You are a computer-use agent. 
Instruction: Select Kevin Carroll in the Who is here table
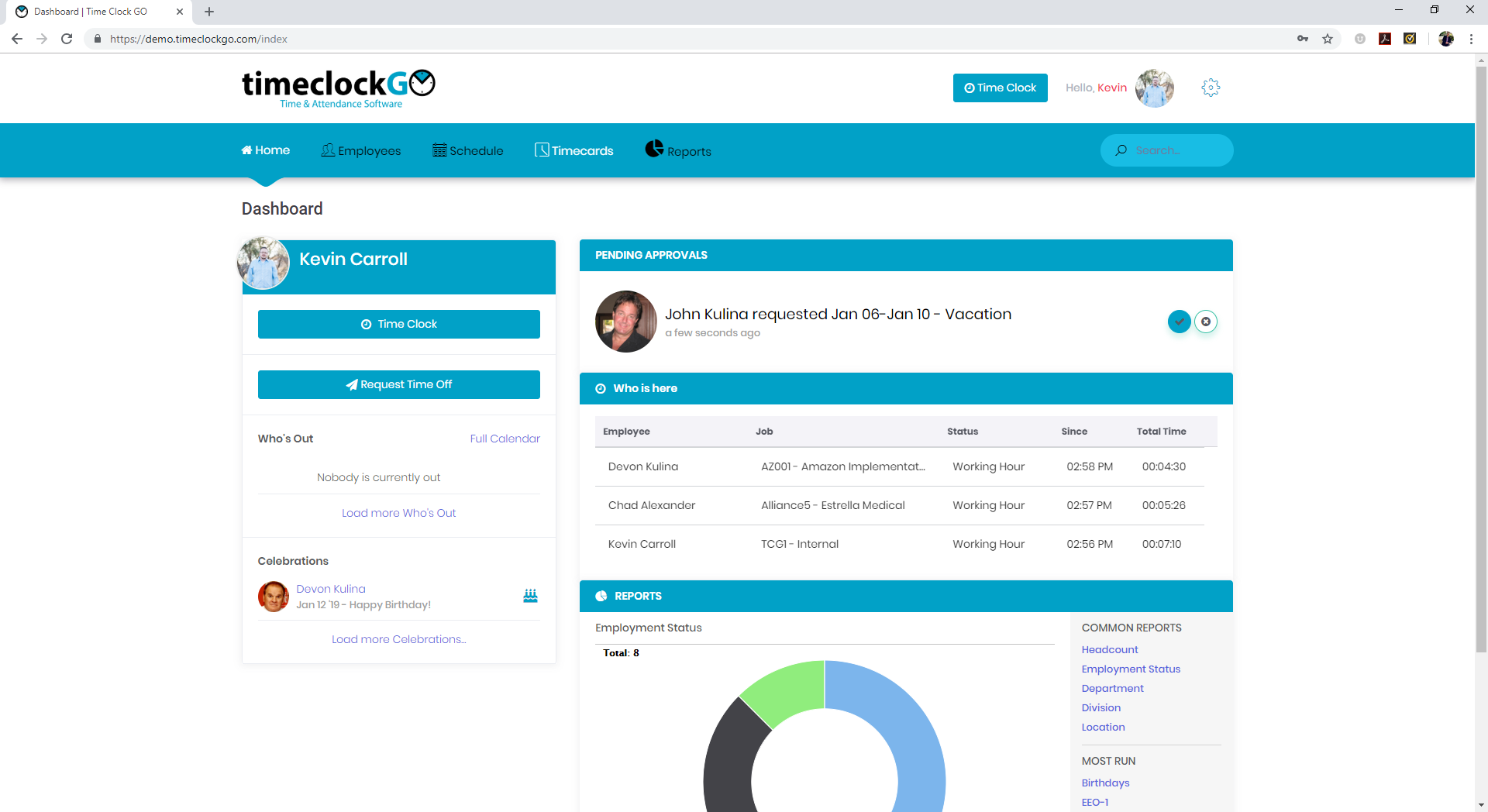900,544
